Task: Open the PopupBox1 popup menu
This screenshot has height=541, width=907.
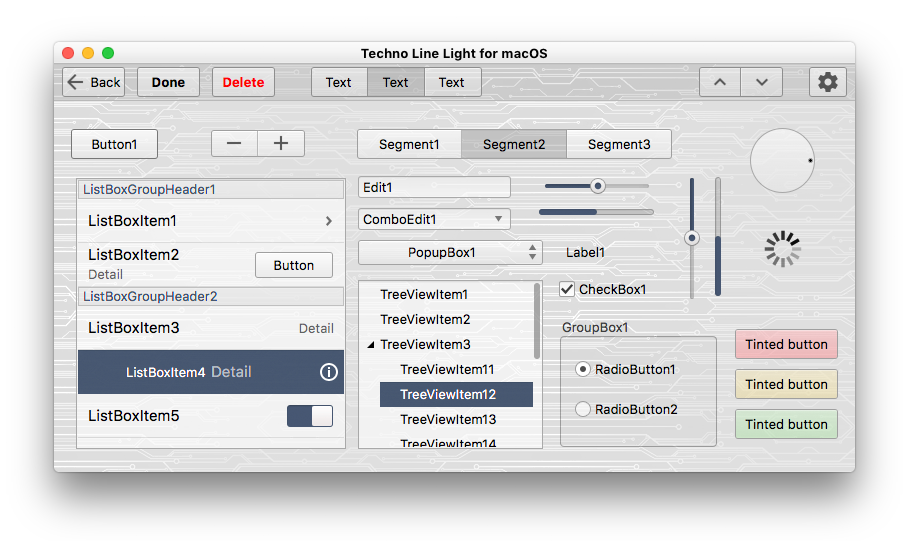Action: 450,253
